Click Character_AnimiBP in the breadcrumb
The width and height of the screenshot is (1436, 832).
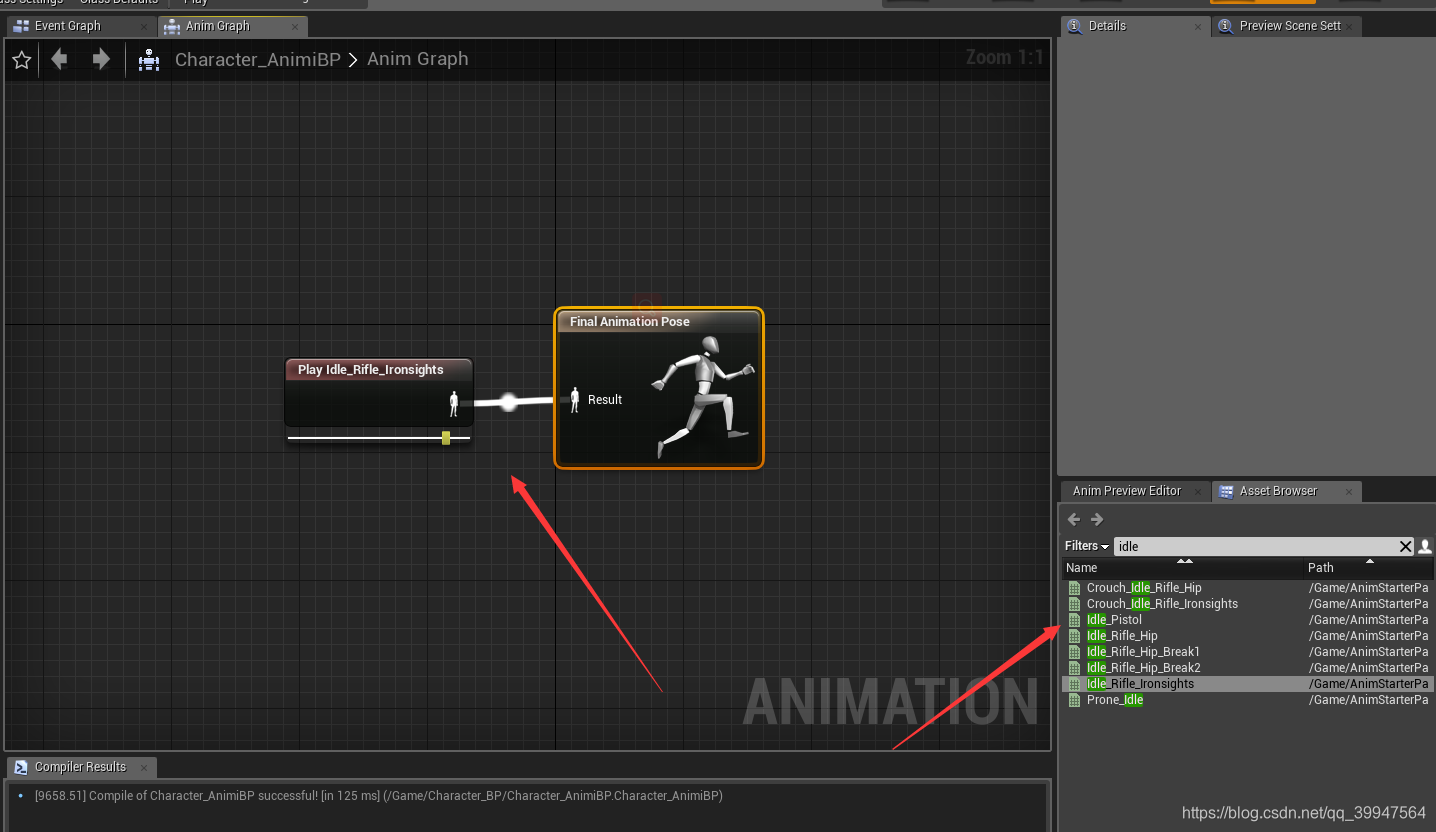point(258,59)
